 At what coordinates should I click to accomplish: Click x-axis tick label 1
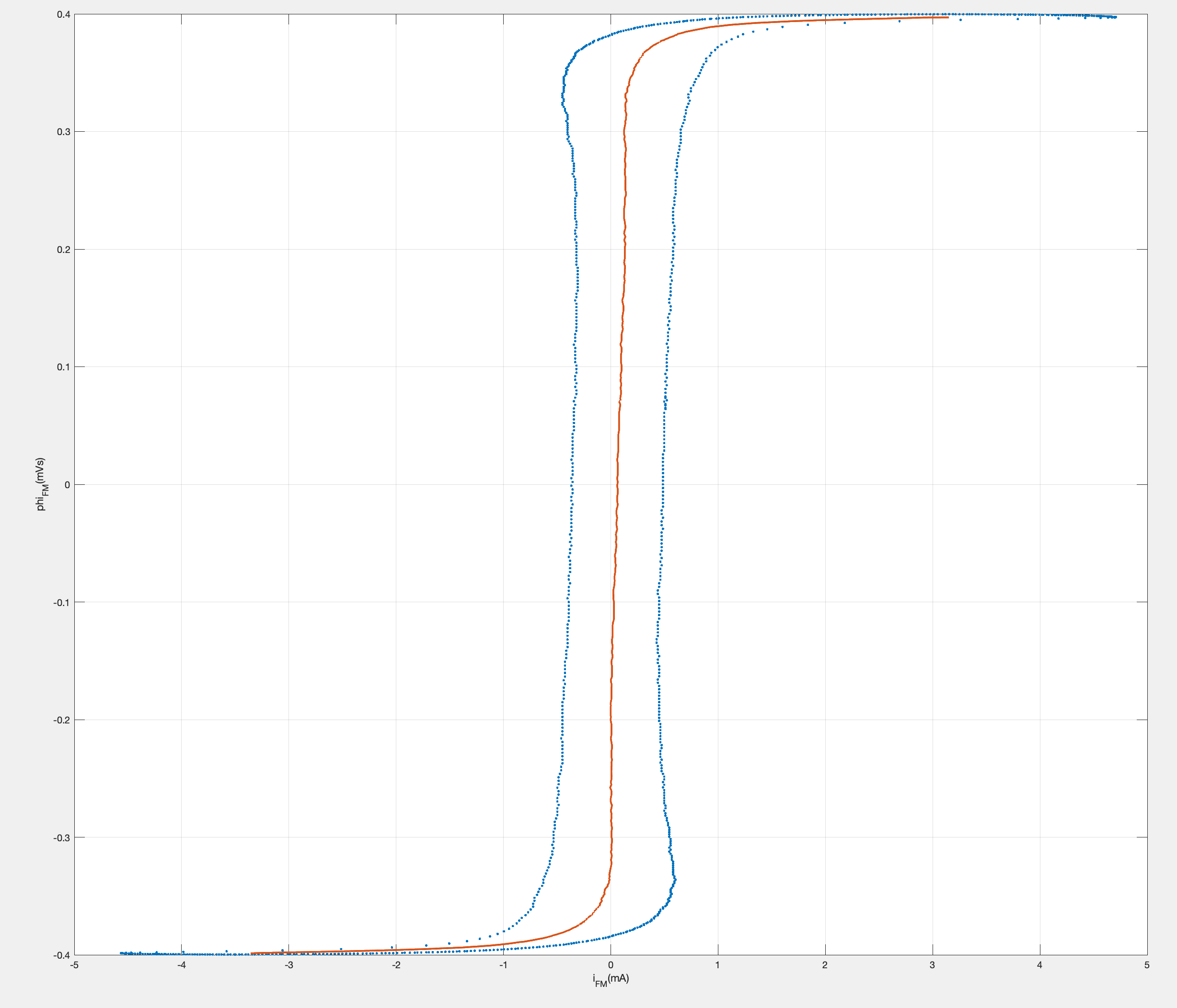[x=717, y=965]
